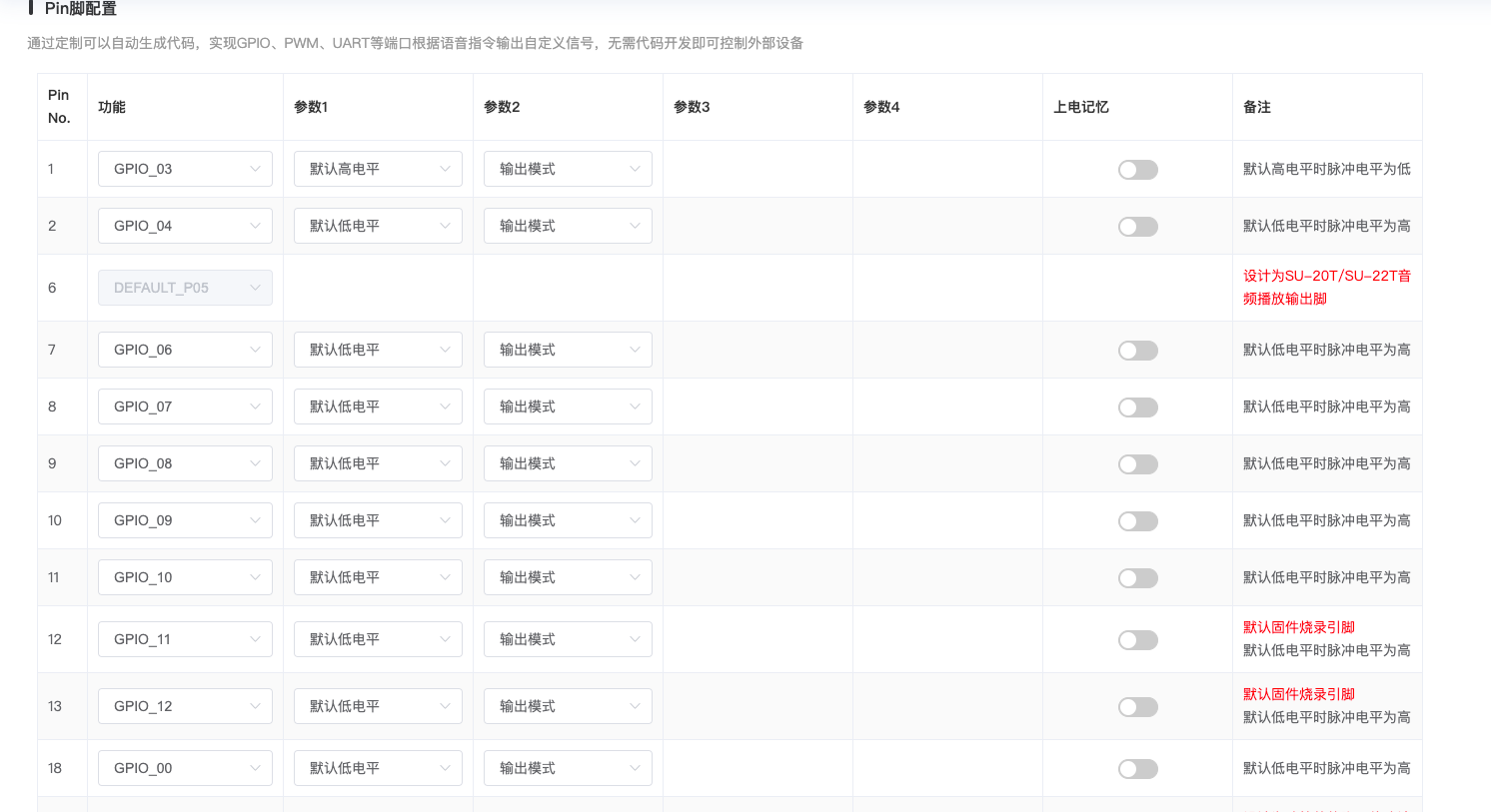Open the GPIO_06 function dropdown for Pin 7
Image resolution: width=1491 pixels, height=812 pixels.
pos(185,349)
